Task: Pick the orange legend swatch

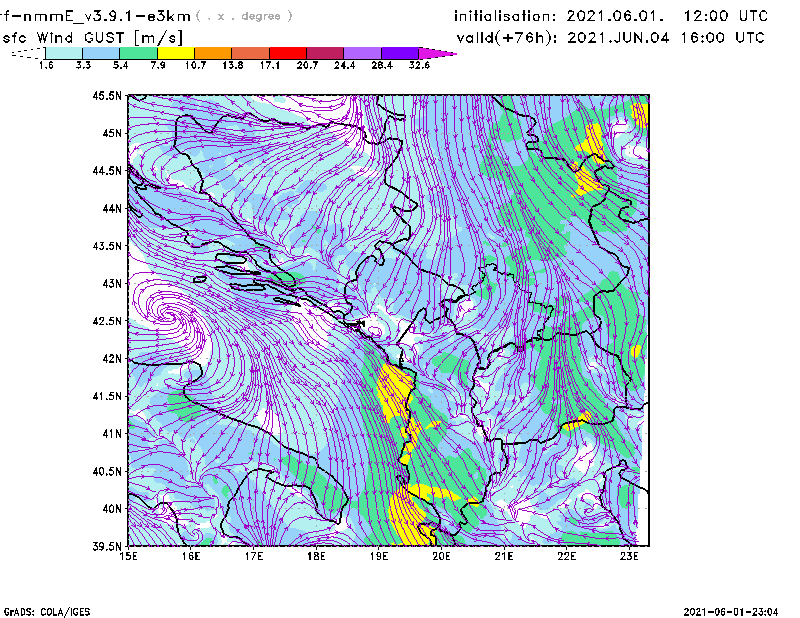Action: tap(213, 53)
